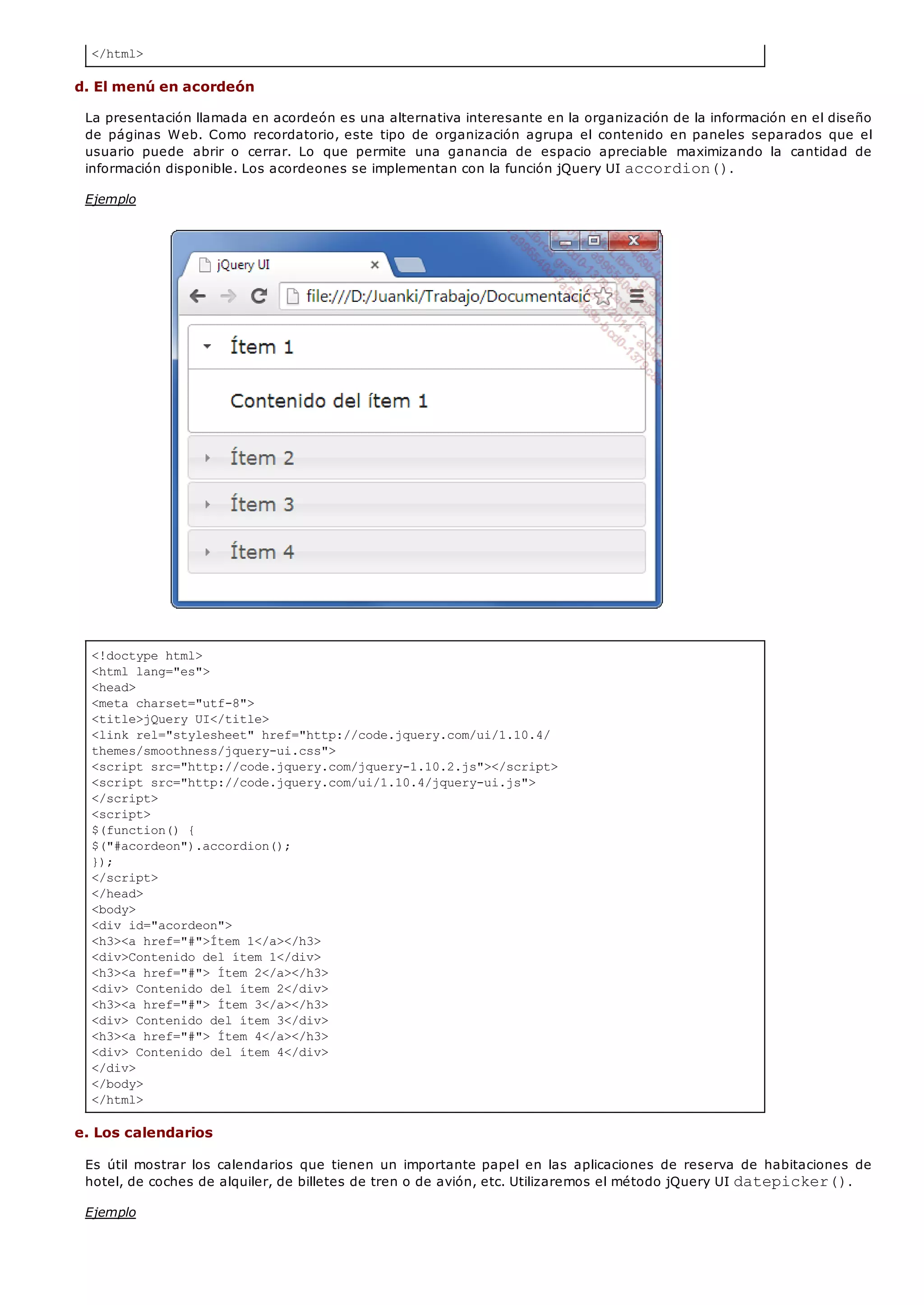Open a new tab next to jQuery UI
The image size is (924, 1305).
[410, 264]
